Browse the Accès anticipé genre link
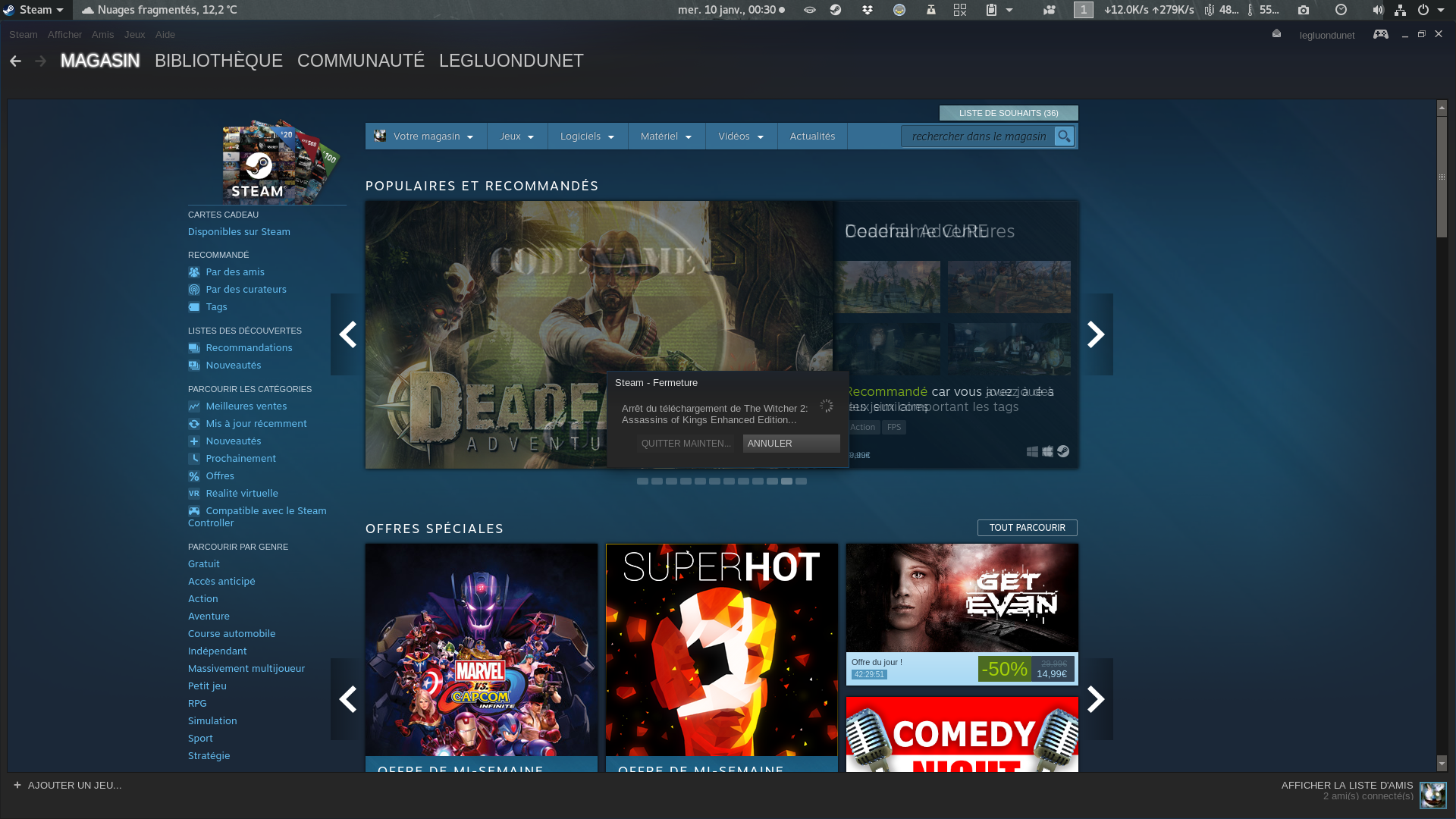1456x819 pixels. coord(221,582)
